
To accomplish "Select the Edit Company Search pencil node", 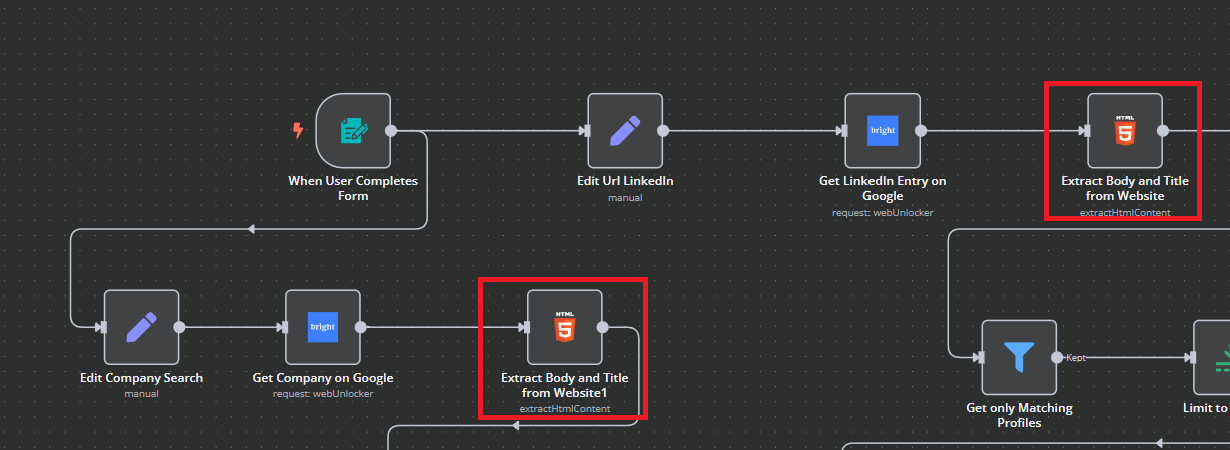I will point(141,327).
